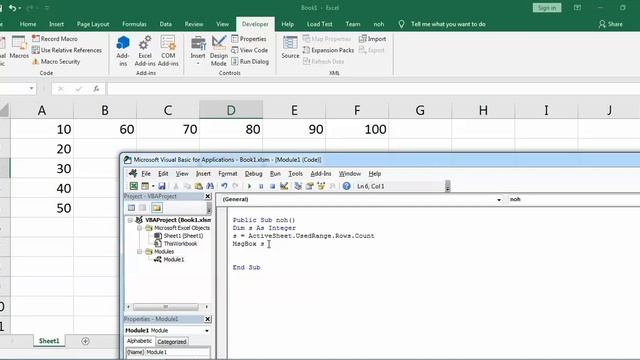The width and height of the screenshot is (640, 360).
Task: Toggle Design Mode icon in VBA toolbar
Action: coord(284,186)
